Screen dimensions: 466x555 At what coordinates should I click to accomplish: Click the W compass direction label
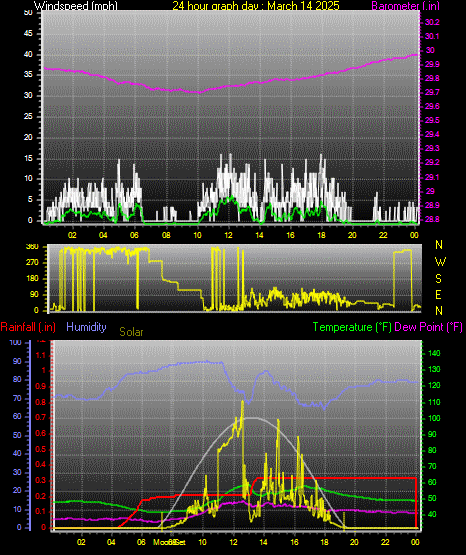tap(440, 262)
